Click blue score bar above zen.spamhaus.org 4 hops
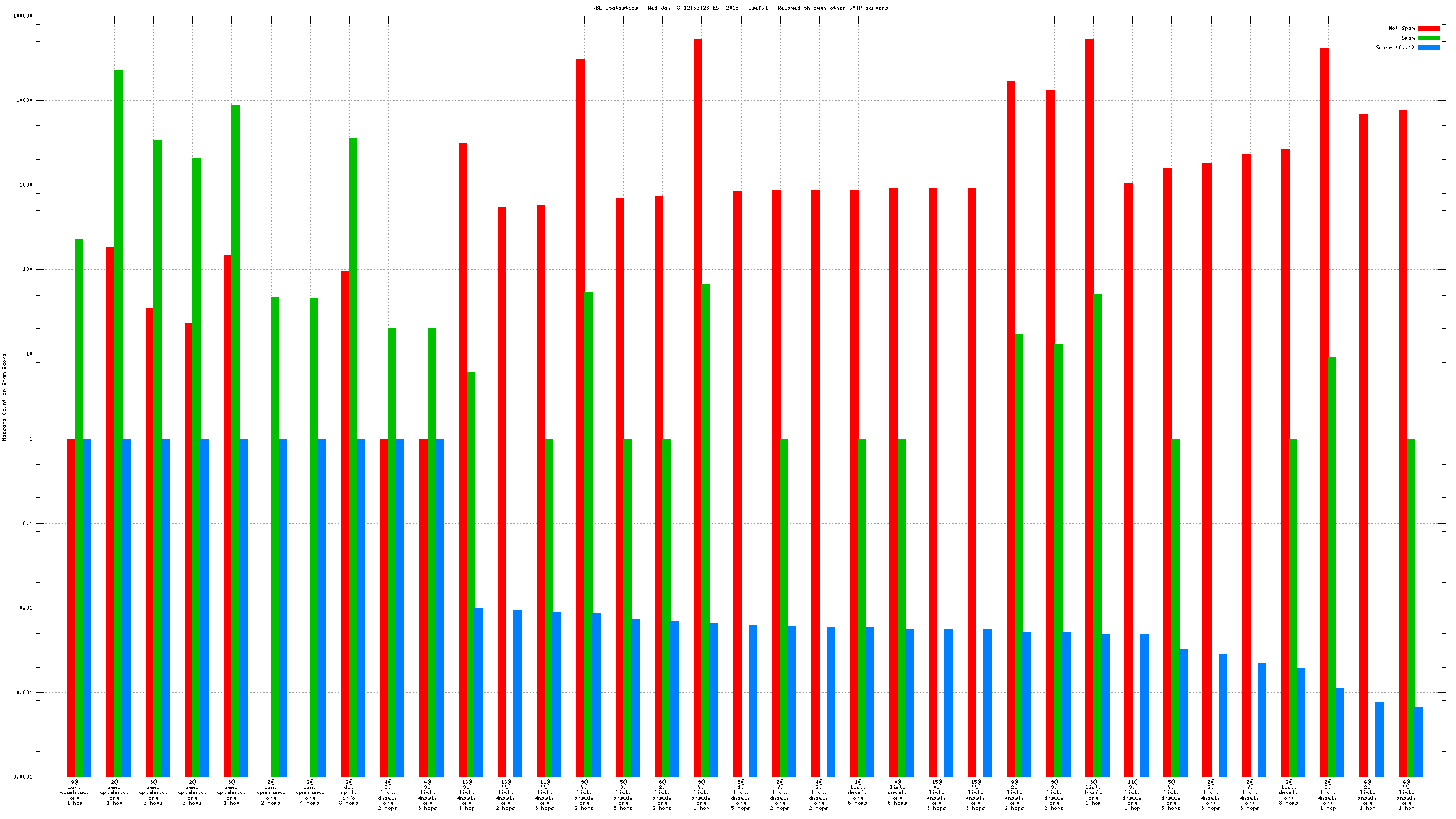Viewport: 1456px width, 819px height. pyautogui.click(x=322, y=604)
